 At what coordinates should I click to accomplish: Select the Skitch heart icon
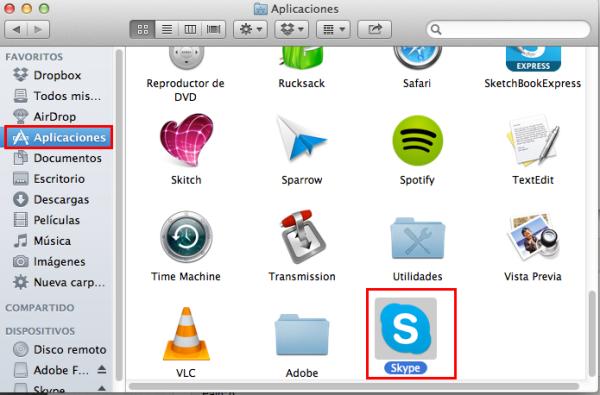186,140
